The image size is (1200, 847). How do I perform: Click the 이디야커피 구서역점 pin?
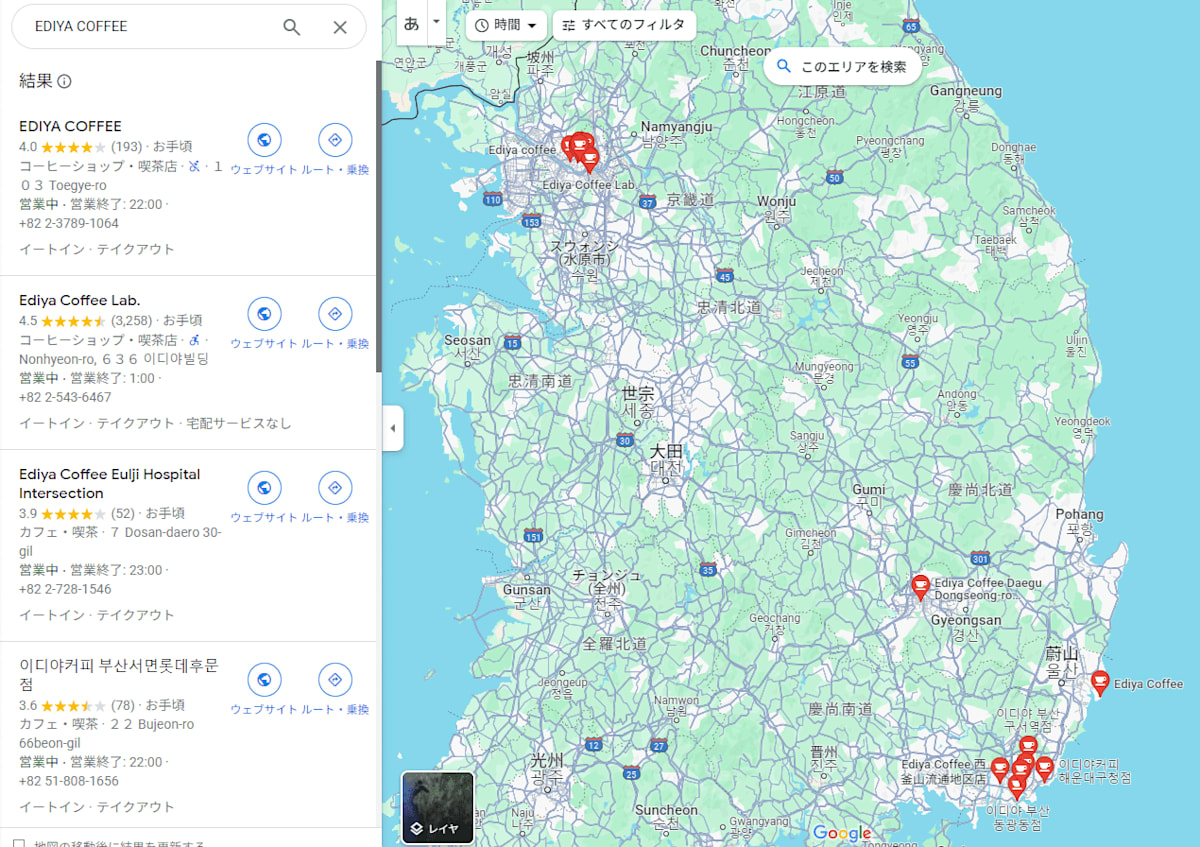tap(1028, 747)
